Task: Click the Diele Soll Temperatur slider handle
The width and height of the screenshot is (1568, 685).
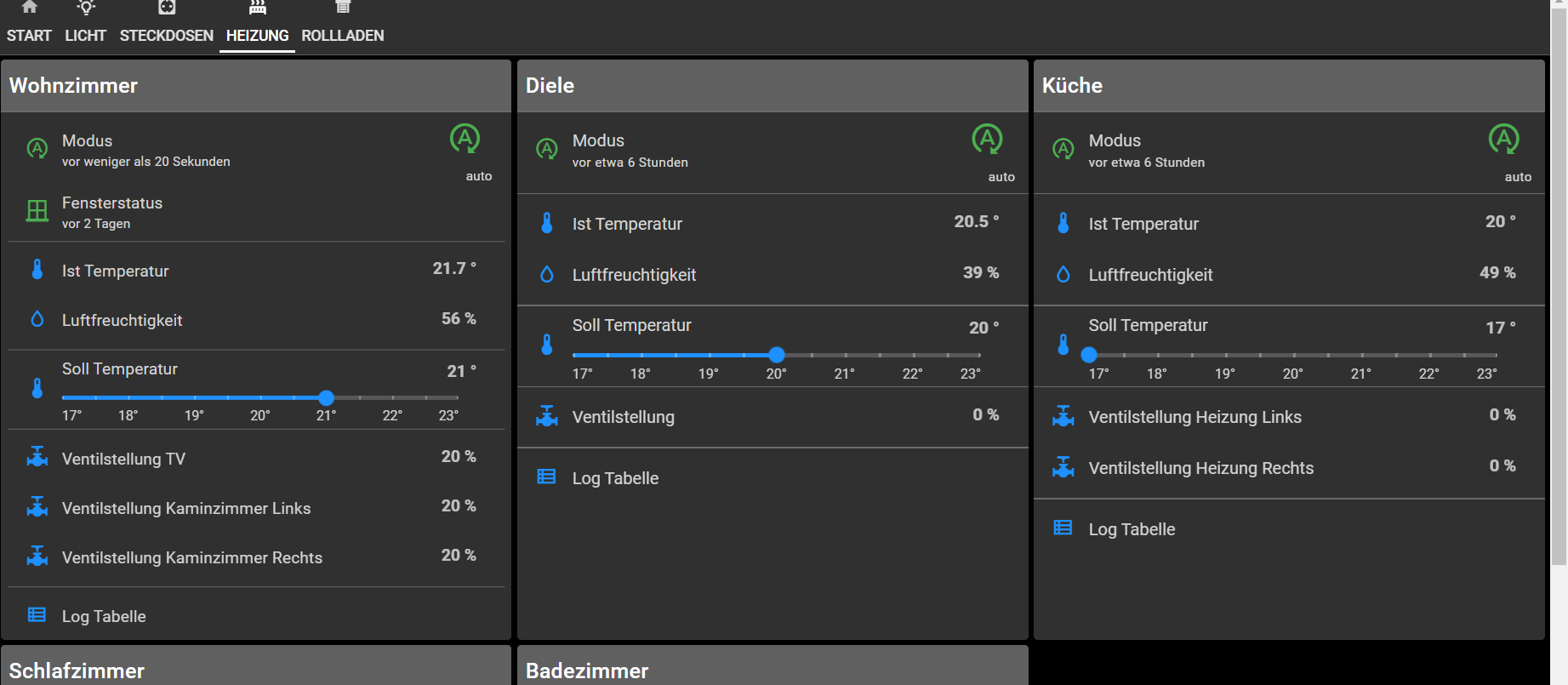Action: (x=777, y=355)
